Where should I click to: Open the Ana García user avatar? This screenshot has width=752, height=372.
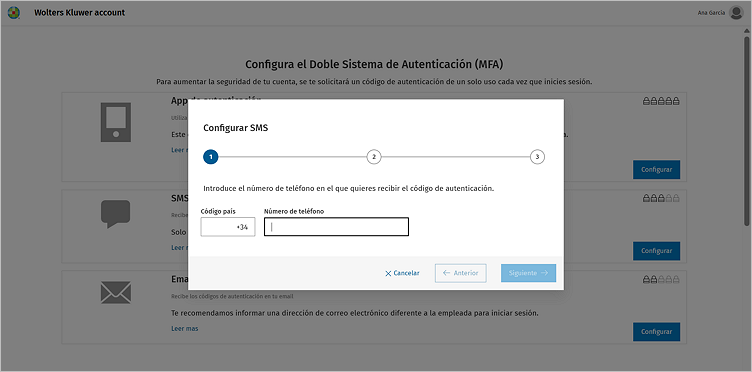[x=736, y=12]
